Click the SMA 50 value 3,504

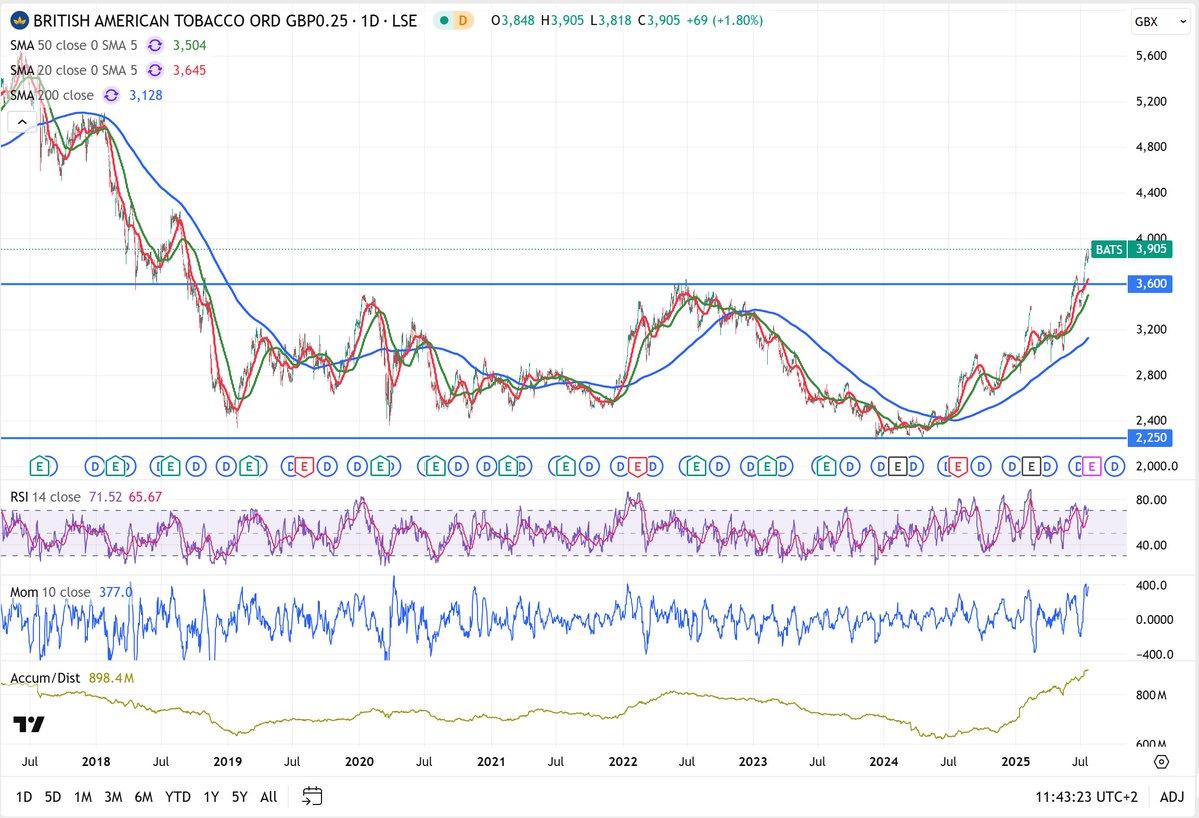(x=189, y=45)
